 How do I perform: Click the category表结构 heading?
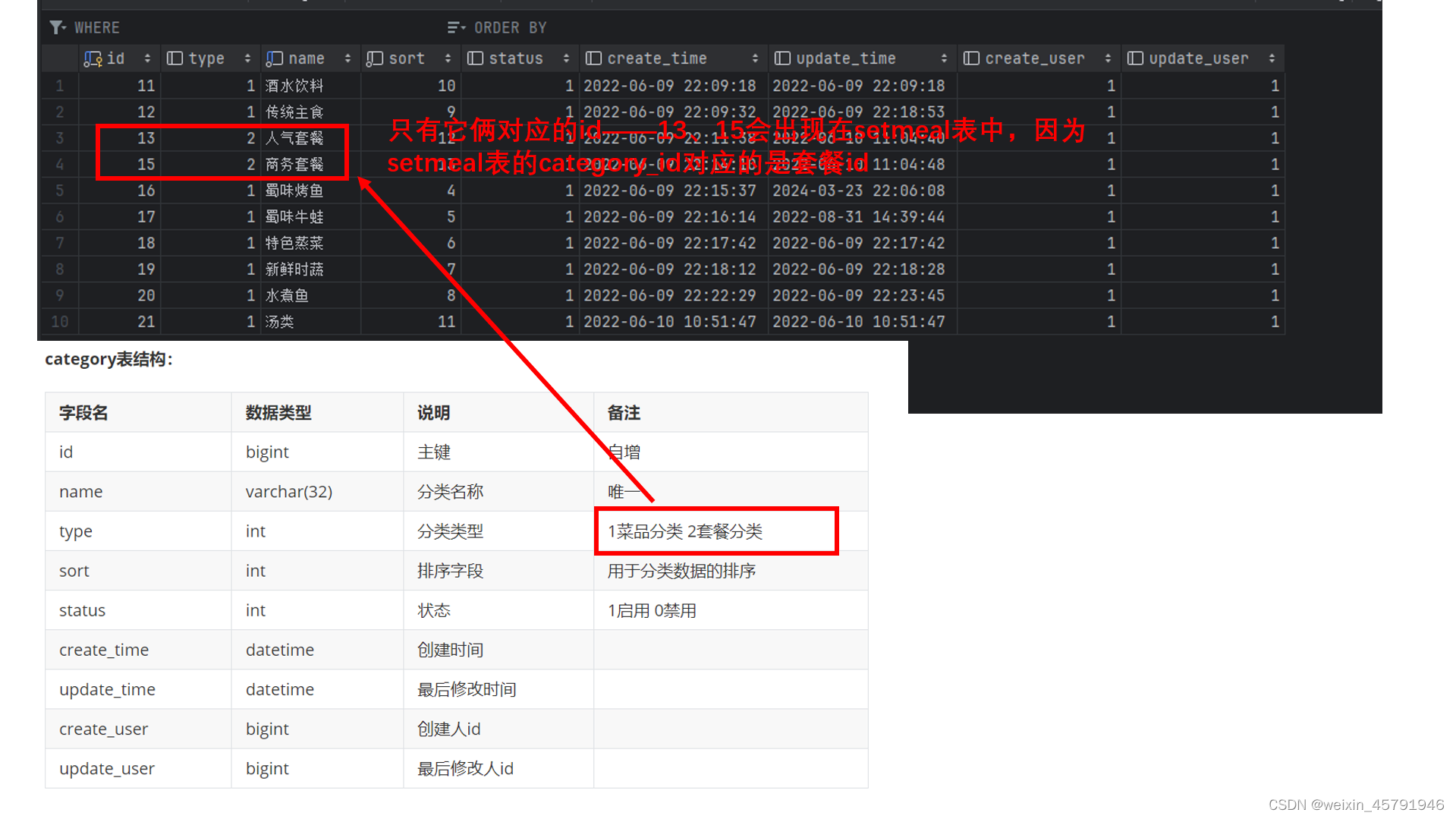point(108,359)
